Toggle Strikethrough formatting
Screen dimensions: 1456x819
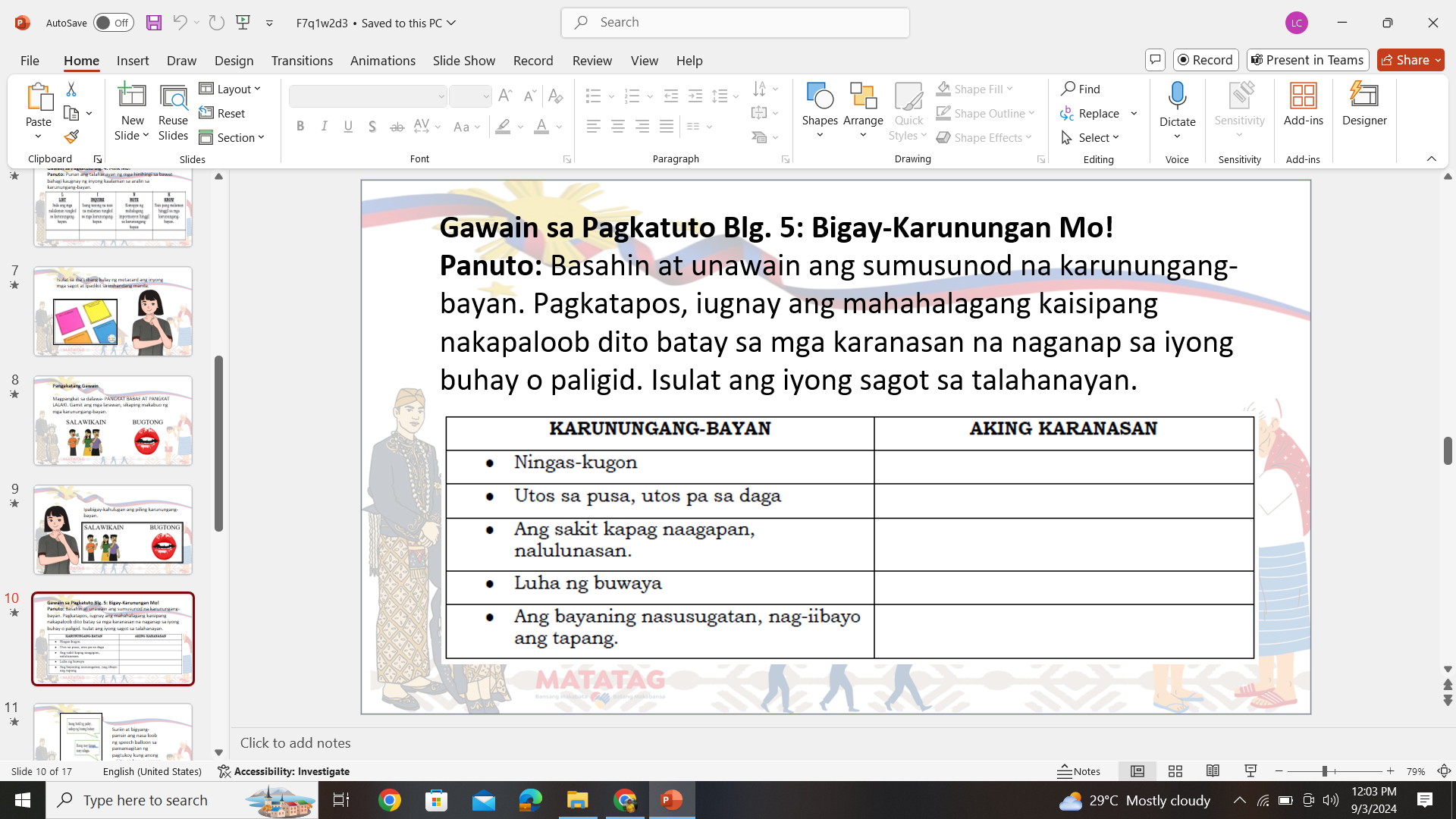(x=397, y=127)
